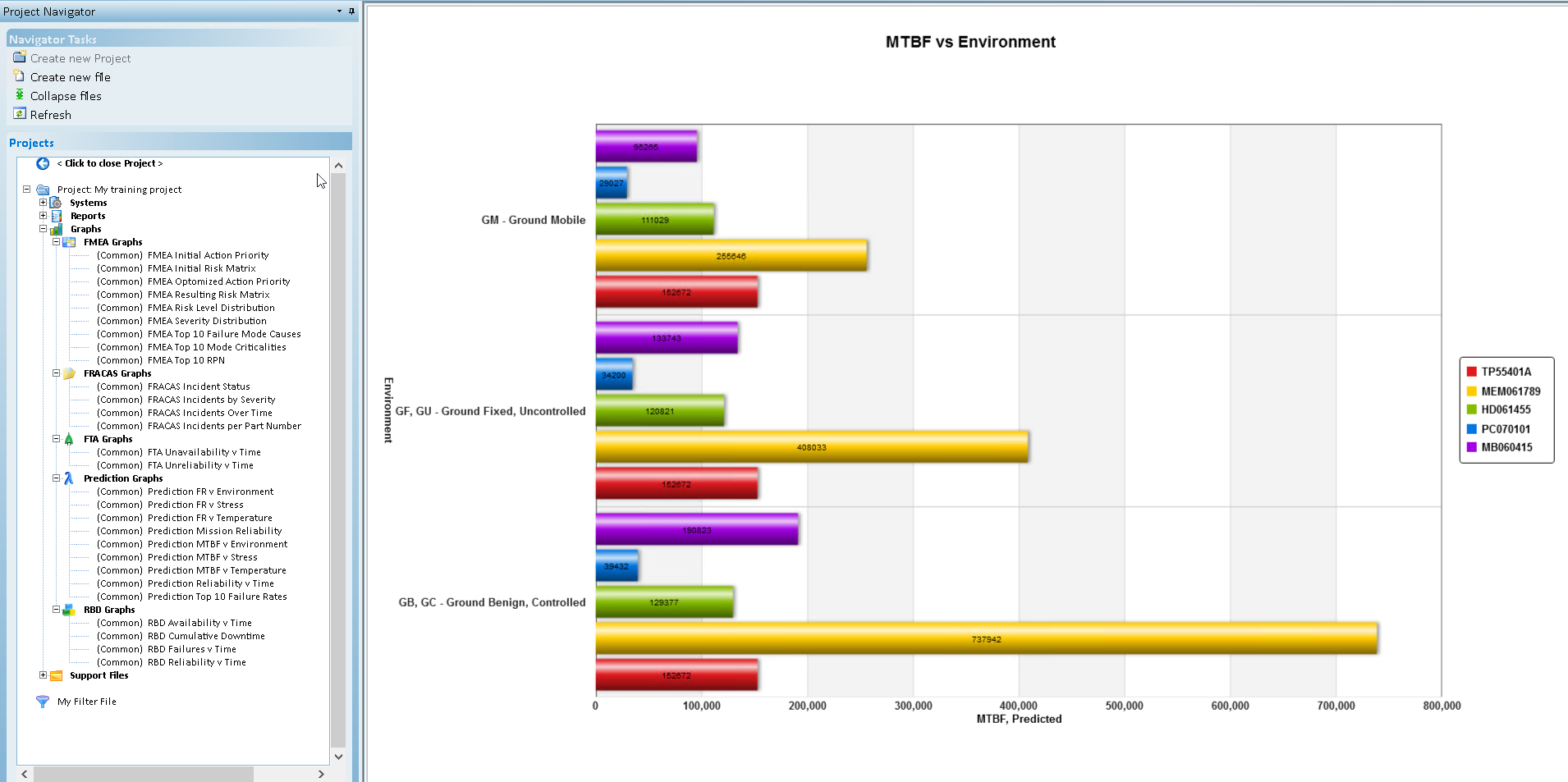Click the Create new Project icon

(20, 57)
